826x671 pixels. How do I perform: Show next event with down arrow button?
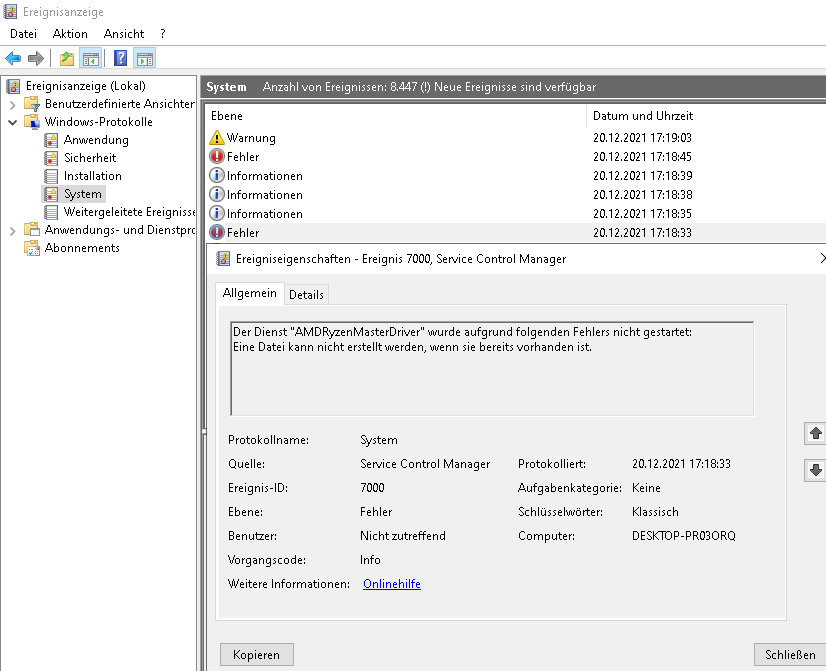pyautogui.click(x=815, y=470)
